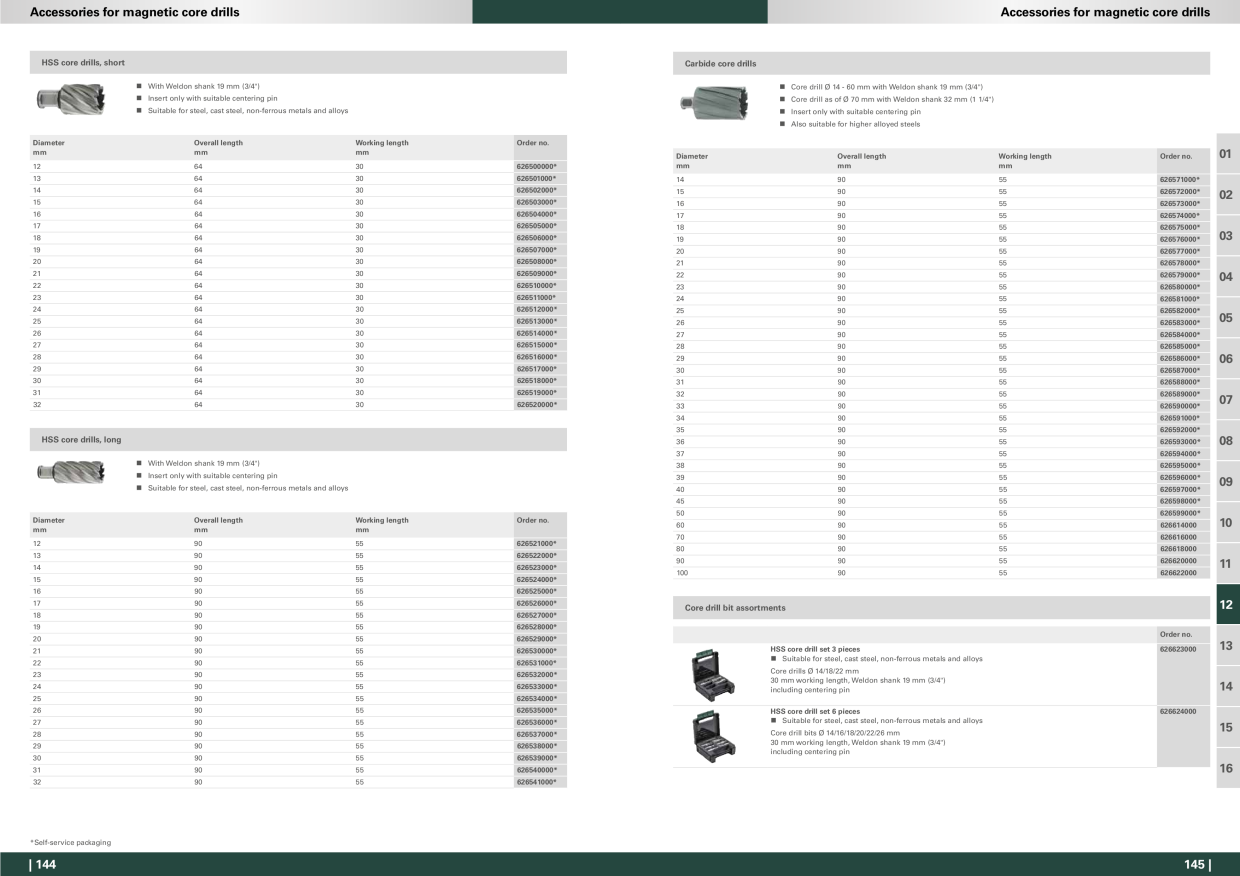Click the HSS core drill set 6 pieces title

point(815,711)
